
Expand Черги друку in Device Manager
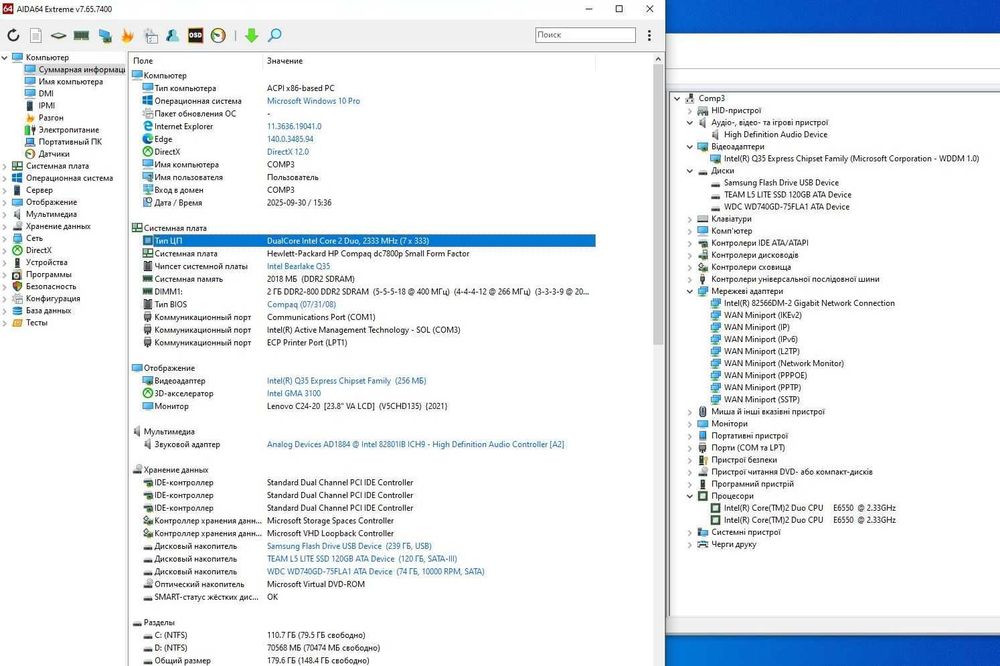click(x=689, y=545)
